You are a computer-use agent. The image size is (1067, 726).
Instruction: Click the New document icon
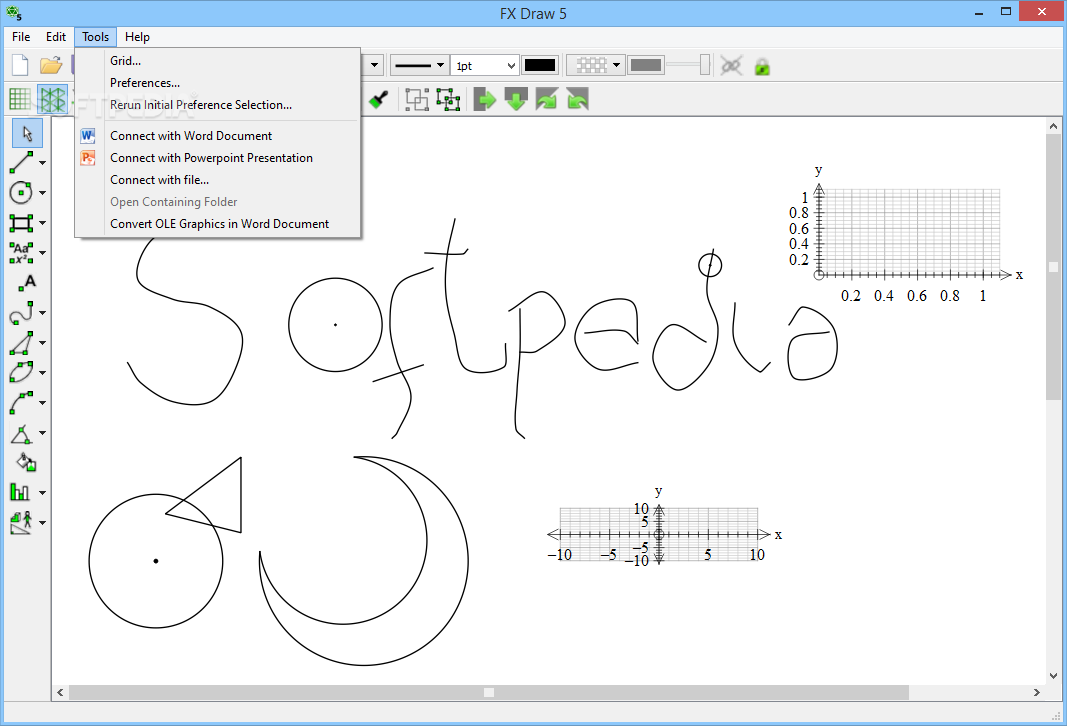pyautogui.click(x=20, y=65)
